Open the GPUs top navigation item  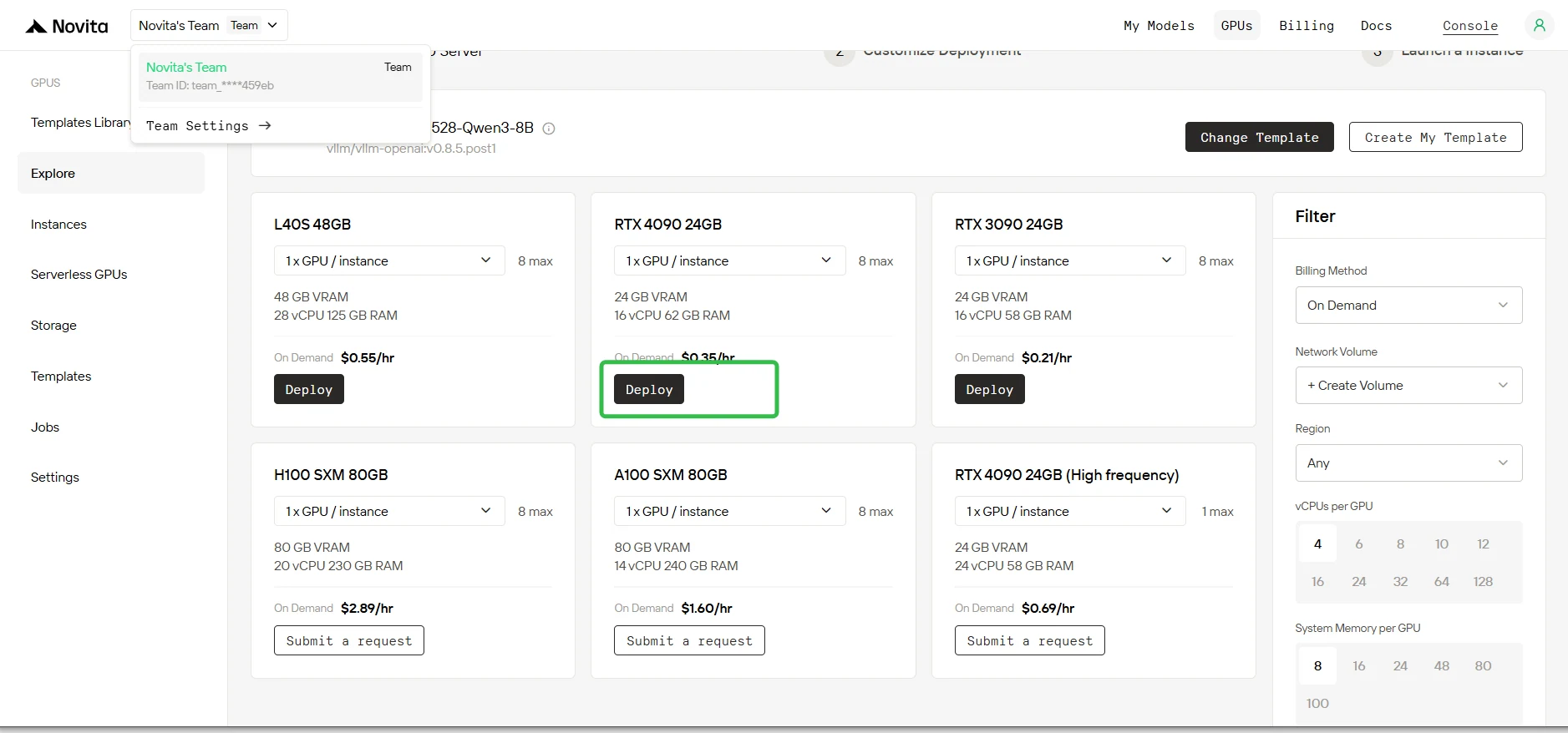coord(1236,26)
